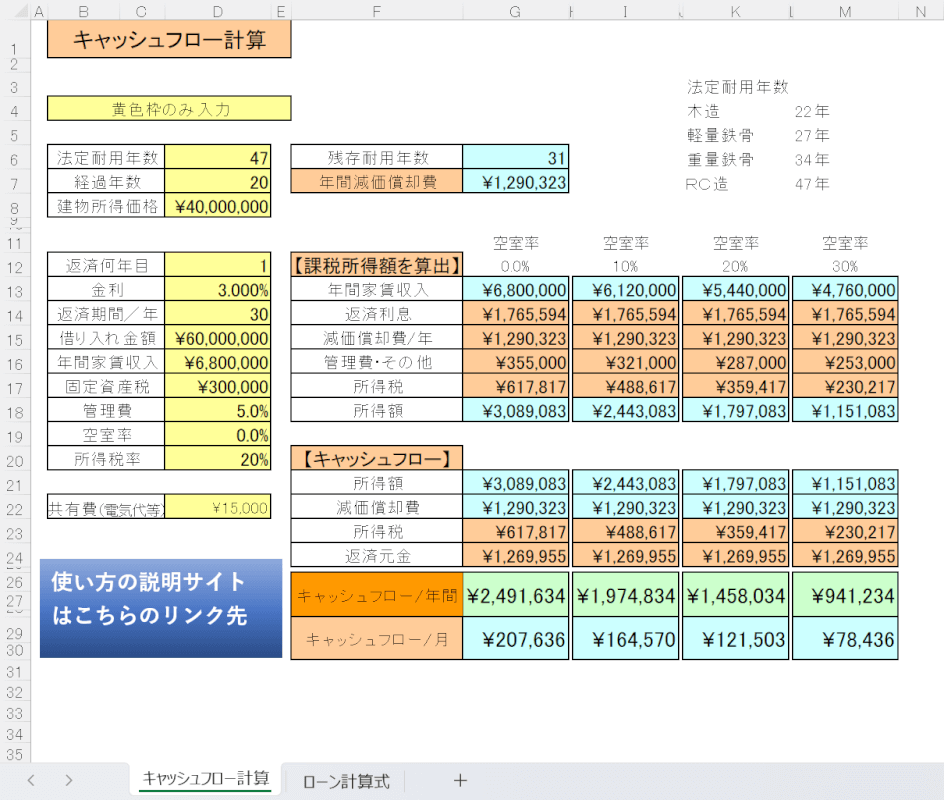Select the green ¥941,234 cash flow cell

(845, 595)
